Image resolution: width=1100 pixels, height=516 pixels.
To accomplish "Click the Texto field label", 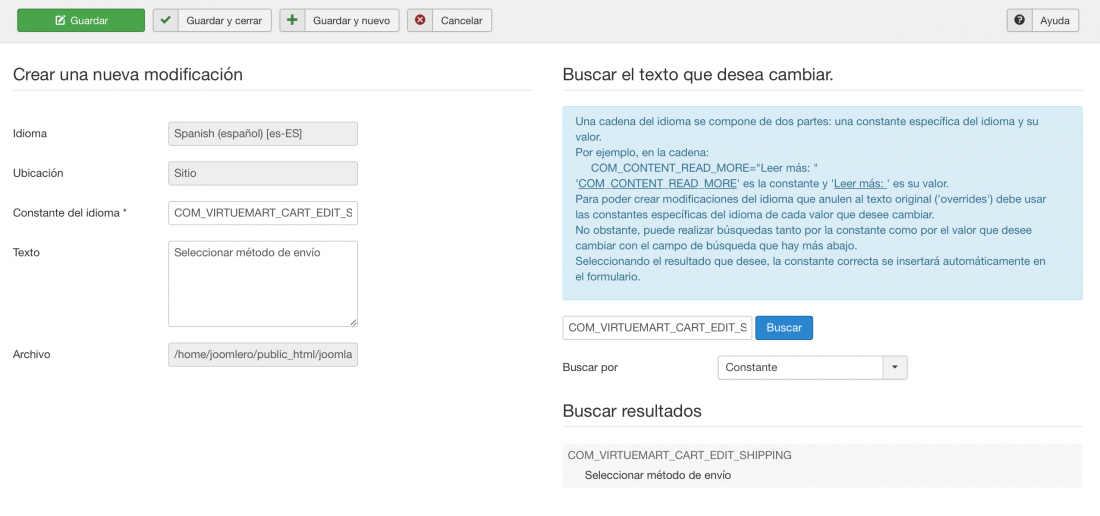I will (x=27, y=252).
